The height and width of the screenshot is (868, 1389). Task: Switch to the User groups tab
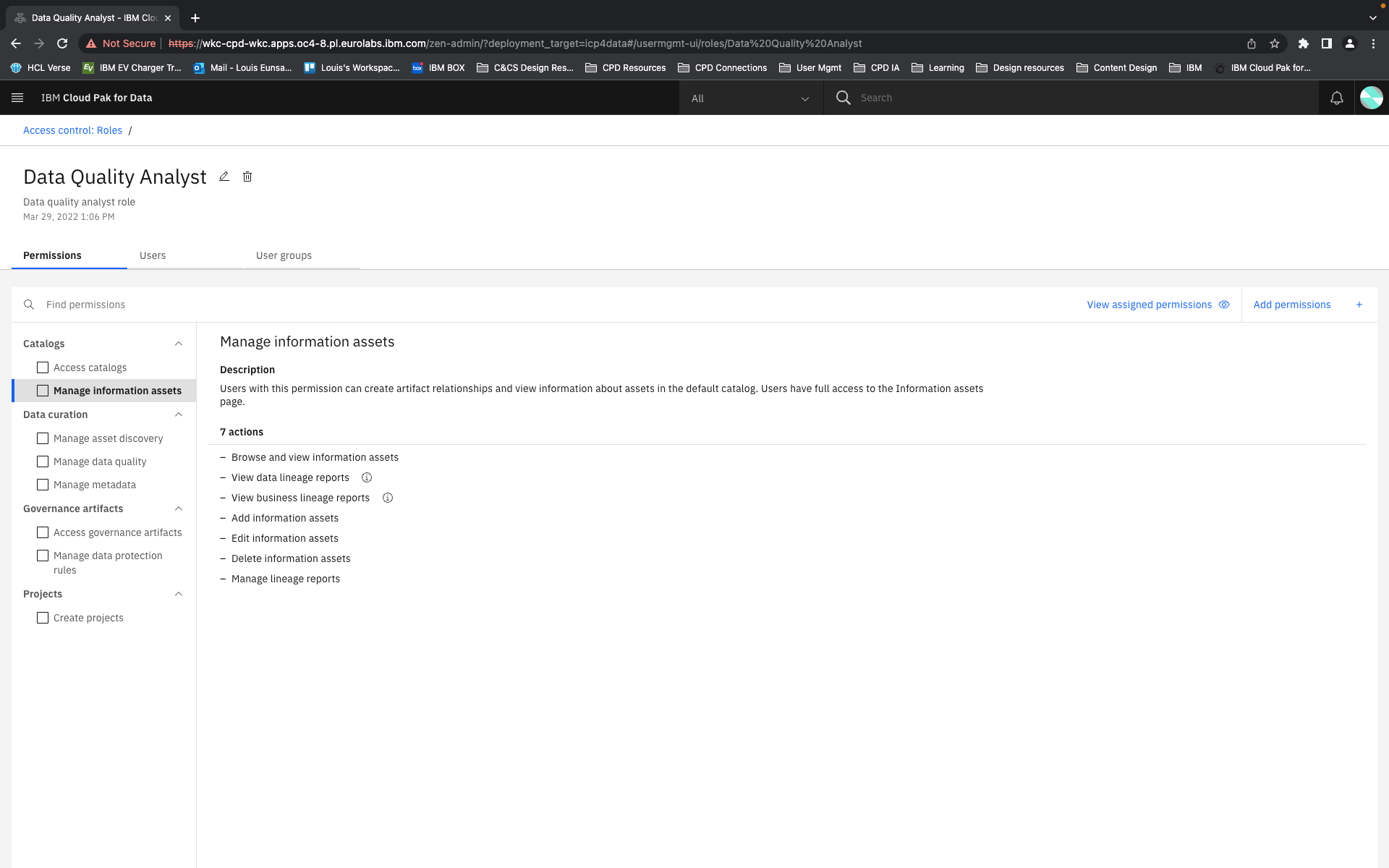pos(284,255)
